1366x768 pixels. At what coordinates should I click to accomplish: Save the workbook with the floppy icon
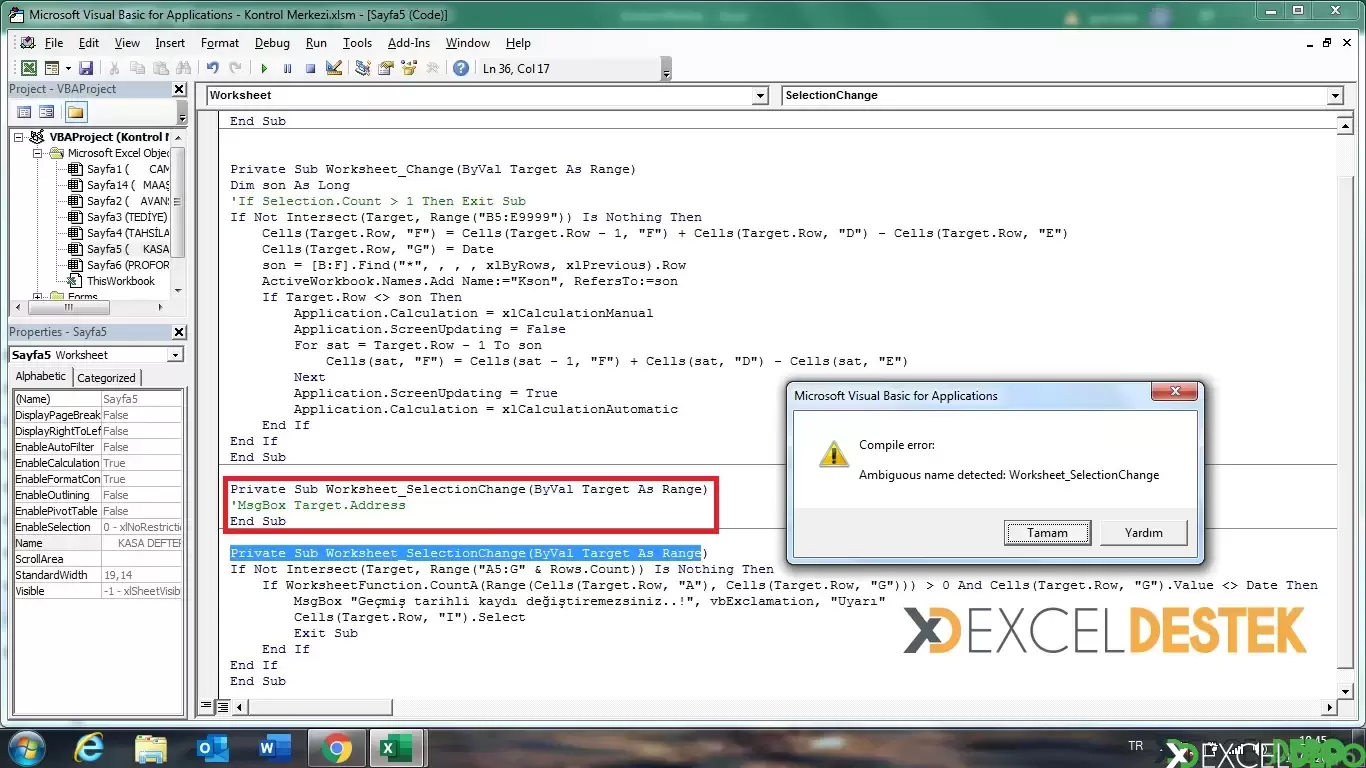pos(86,68)
